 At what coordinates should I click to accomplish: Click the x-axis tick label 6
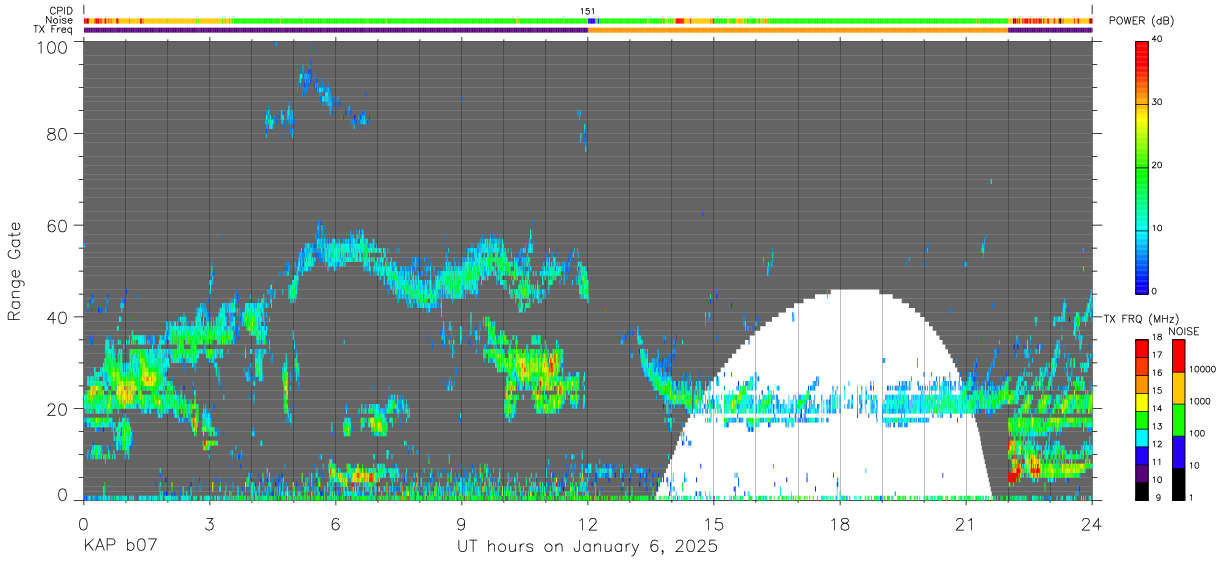[x=335, y=522]
